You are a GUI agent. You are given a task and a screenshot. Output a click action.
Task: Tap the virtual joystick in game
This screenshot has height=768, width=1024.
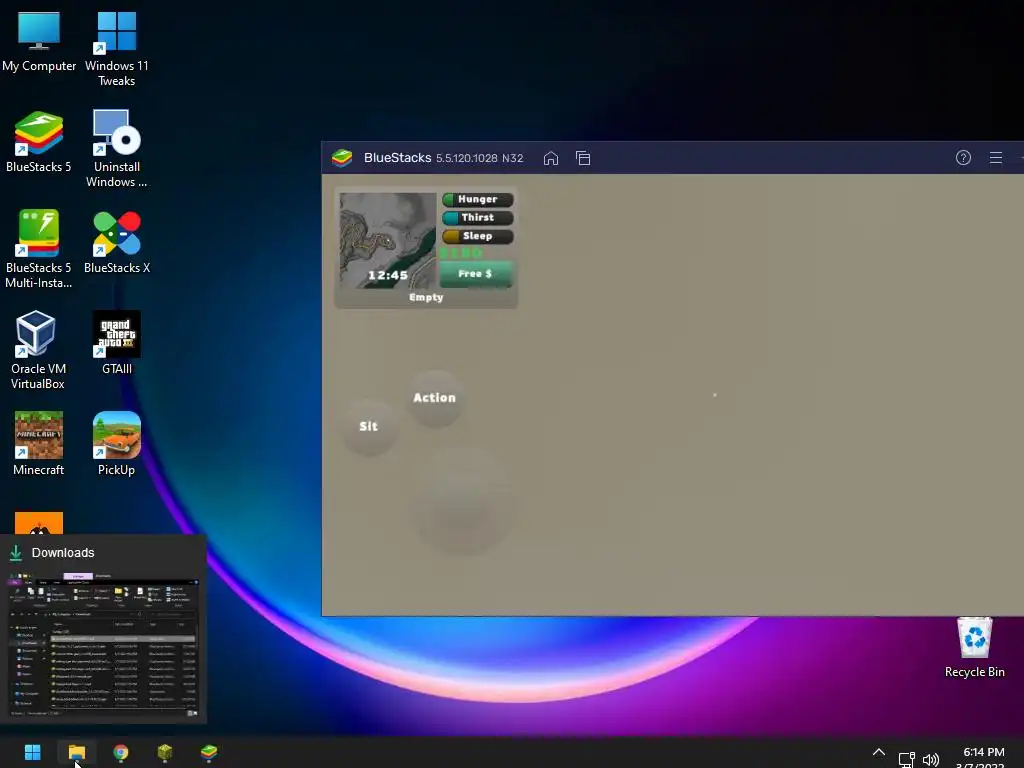click(462, 500)
